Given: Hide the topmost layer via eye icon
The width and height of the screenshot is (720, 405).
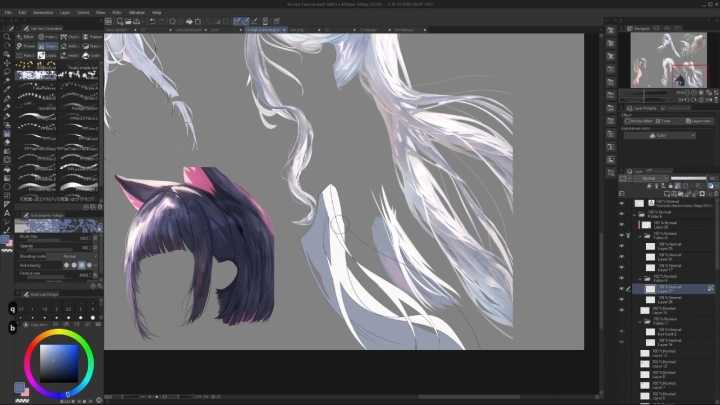Looking at the screenshot, I should pyautogui.click(x=621, y=203).
